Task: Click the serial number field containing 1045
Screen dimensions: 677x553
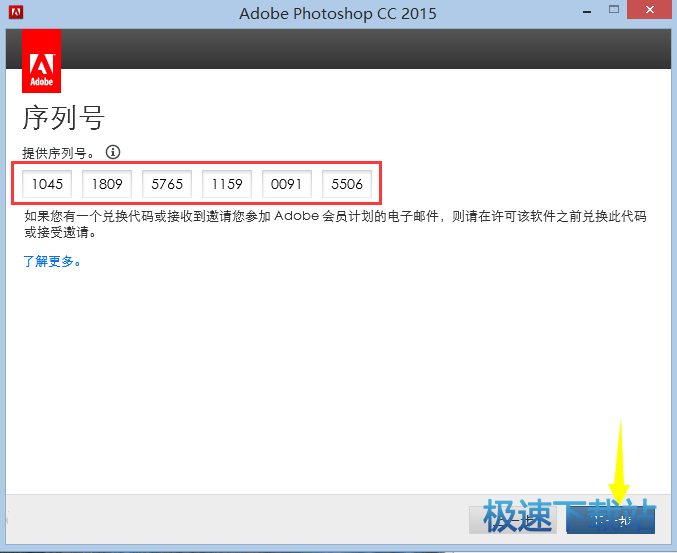Action: pyautogui.click(x=47, y=184)
